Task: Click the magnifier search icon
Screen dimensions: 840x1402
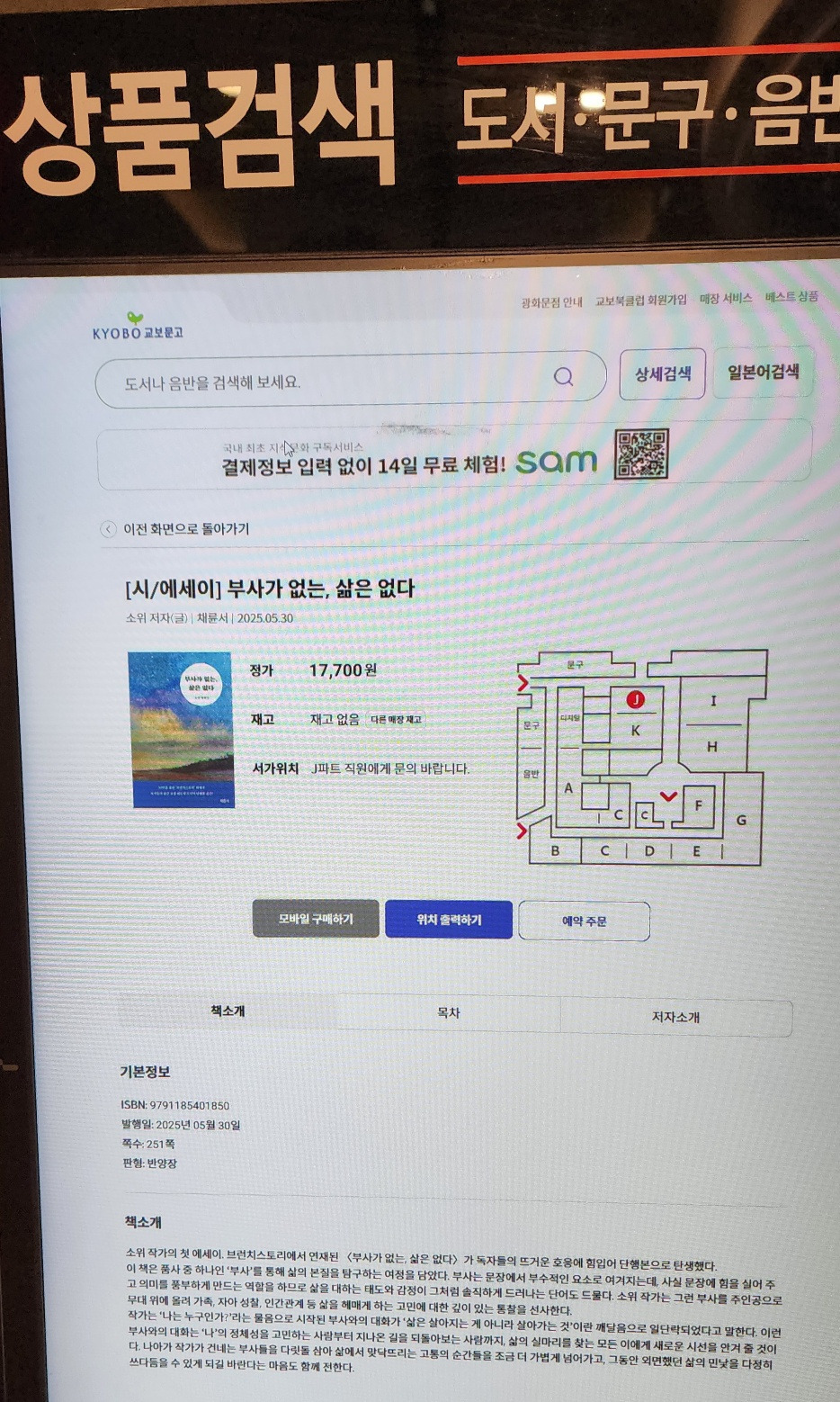Action: coord(564,376)
